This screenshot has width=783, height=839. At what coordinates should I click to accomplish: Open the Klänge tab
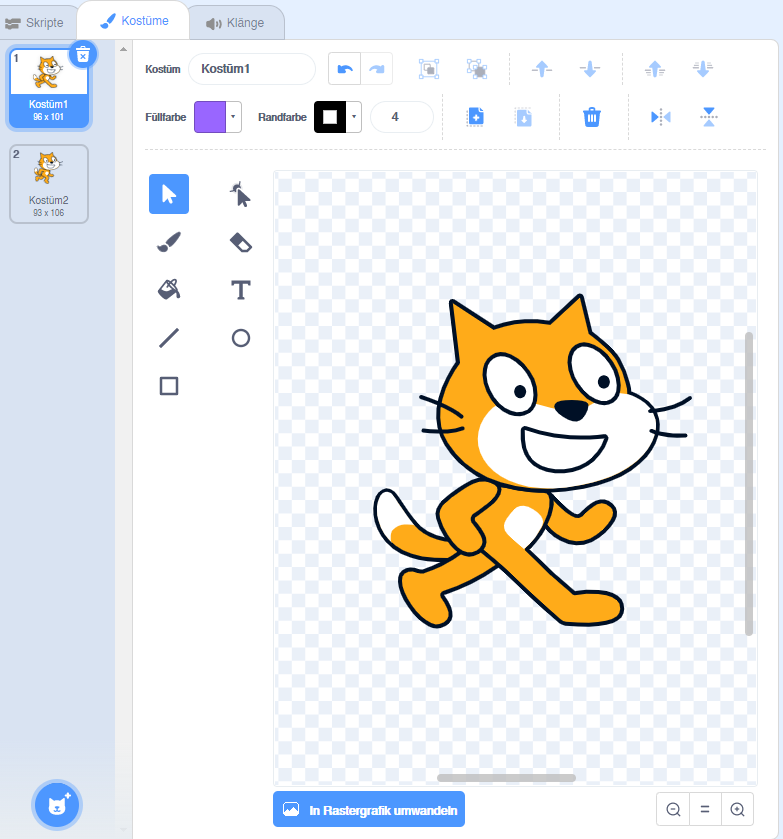tap(235, 22)
